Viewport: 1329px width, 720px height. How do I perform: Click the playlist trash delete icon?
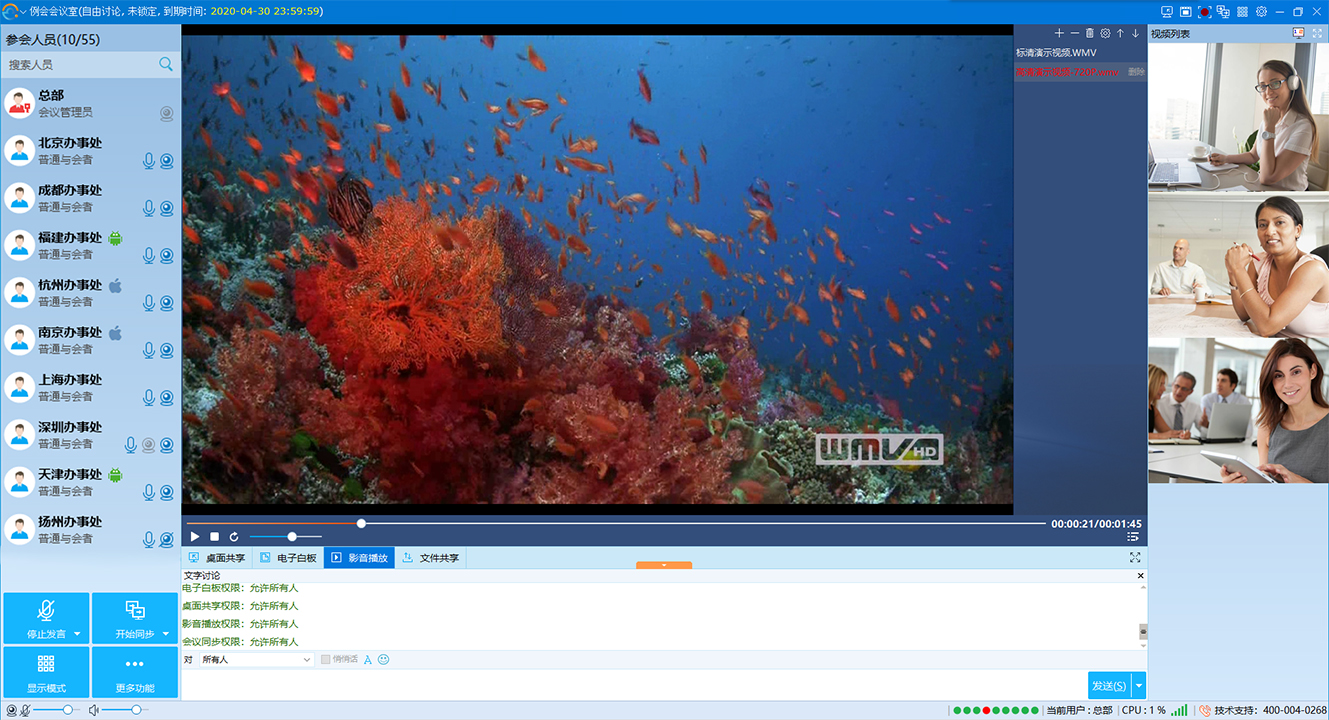(x=1090, y=33)
